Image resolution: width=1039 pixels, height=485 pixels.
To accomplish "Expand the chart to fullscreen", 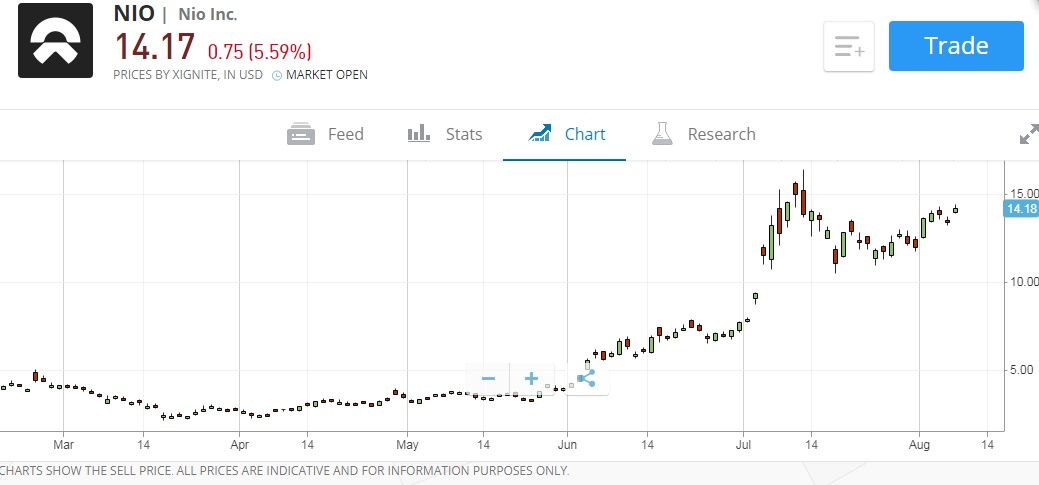I will (1027, 134).
